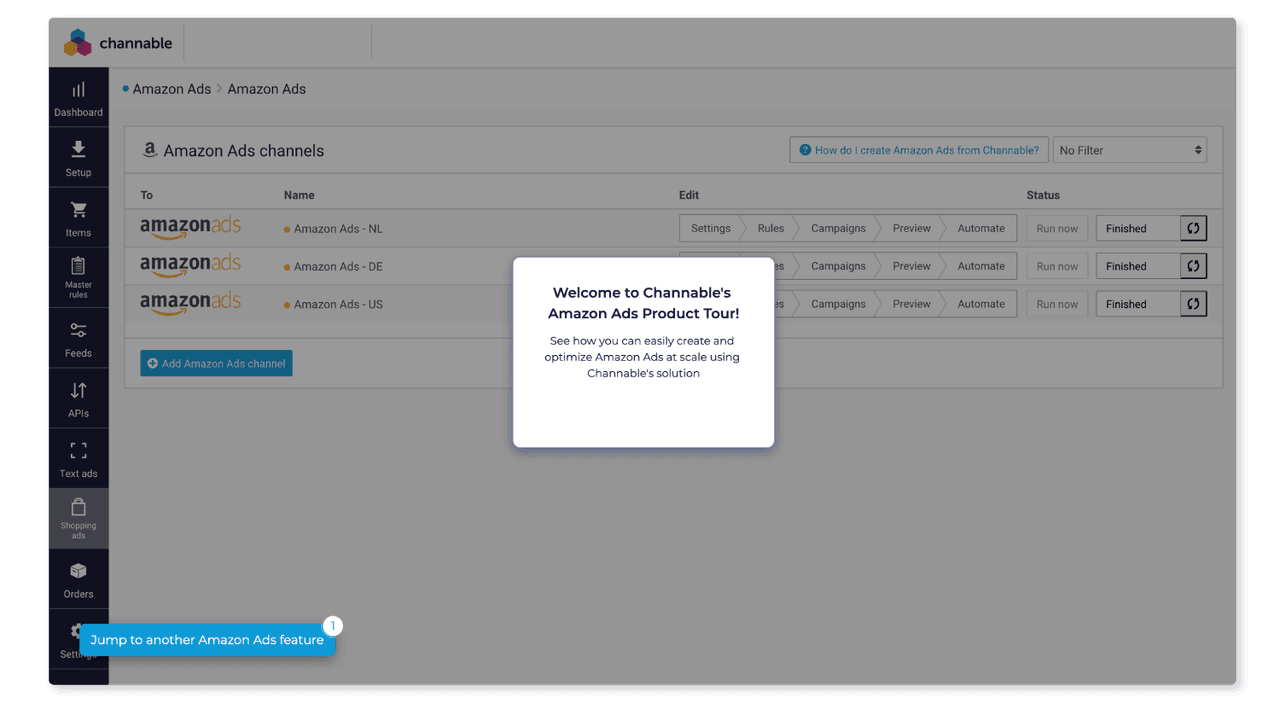The width and height of the screenshot is (1280, 704).
Task: Click the Name column header
Action: 299,195
